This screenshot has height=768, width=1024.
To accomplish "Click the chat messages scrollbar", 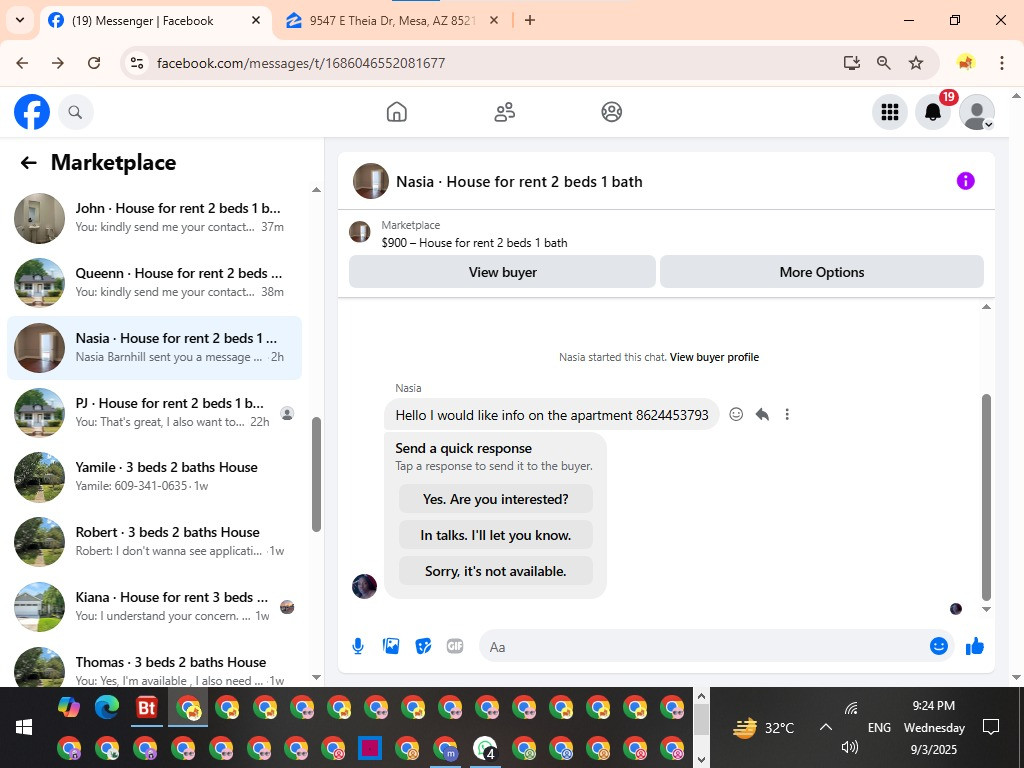I will click(986, 497).
